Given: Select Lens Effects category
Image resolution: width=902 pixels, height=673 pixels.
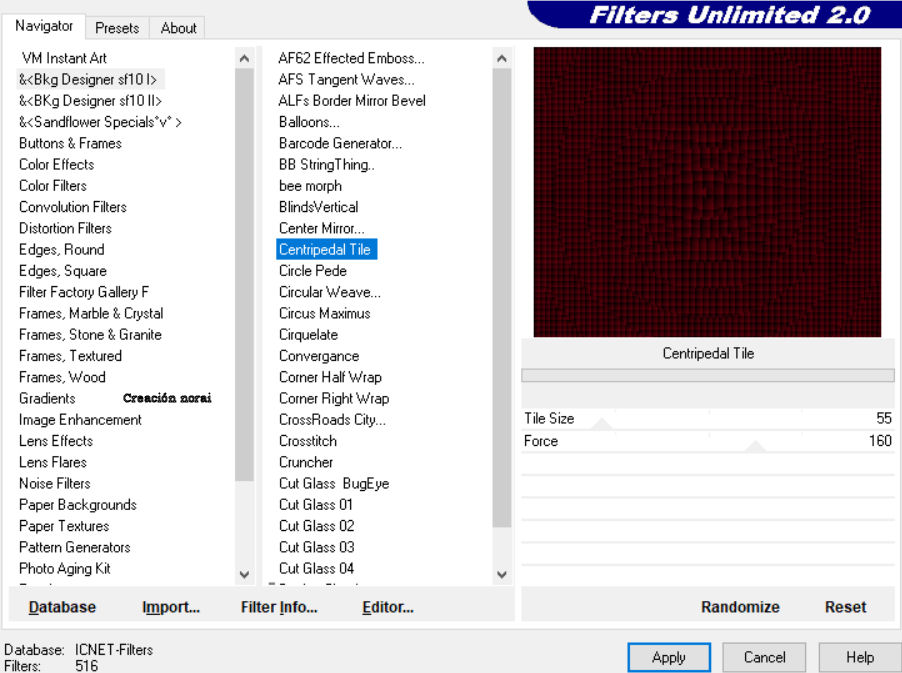Looking at the screenshot, I should [x=56, y=441].
